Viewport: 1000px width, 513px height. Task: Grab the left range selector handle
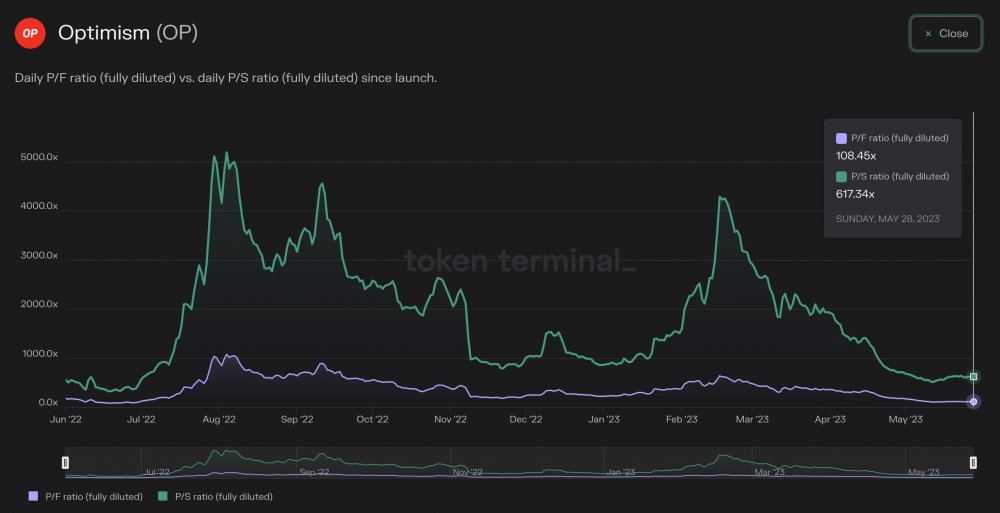[65, 463]
